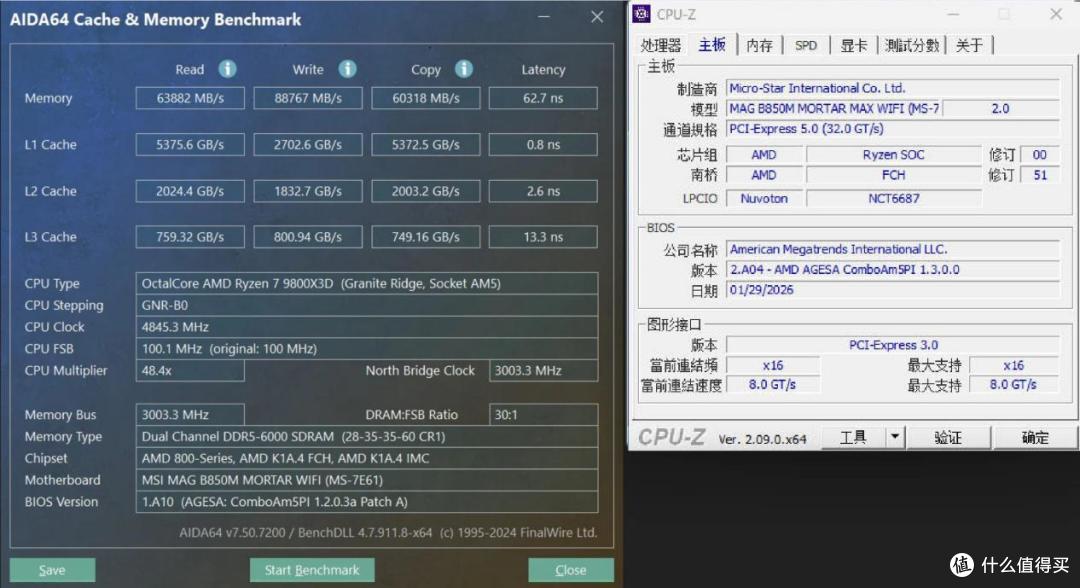Click the Write info icon
The height and width of the screenshot is (588, 1080).
coord(347,69)
